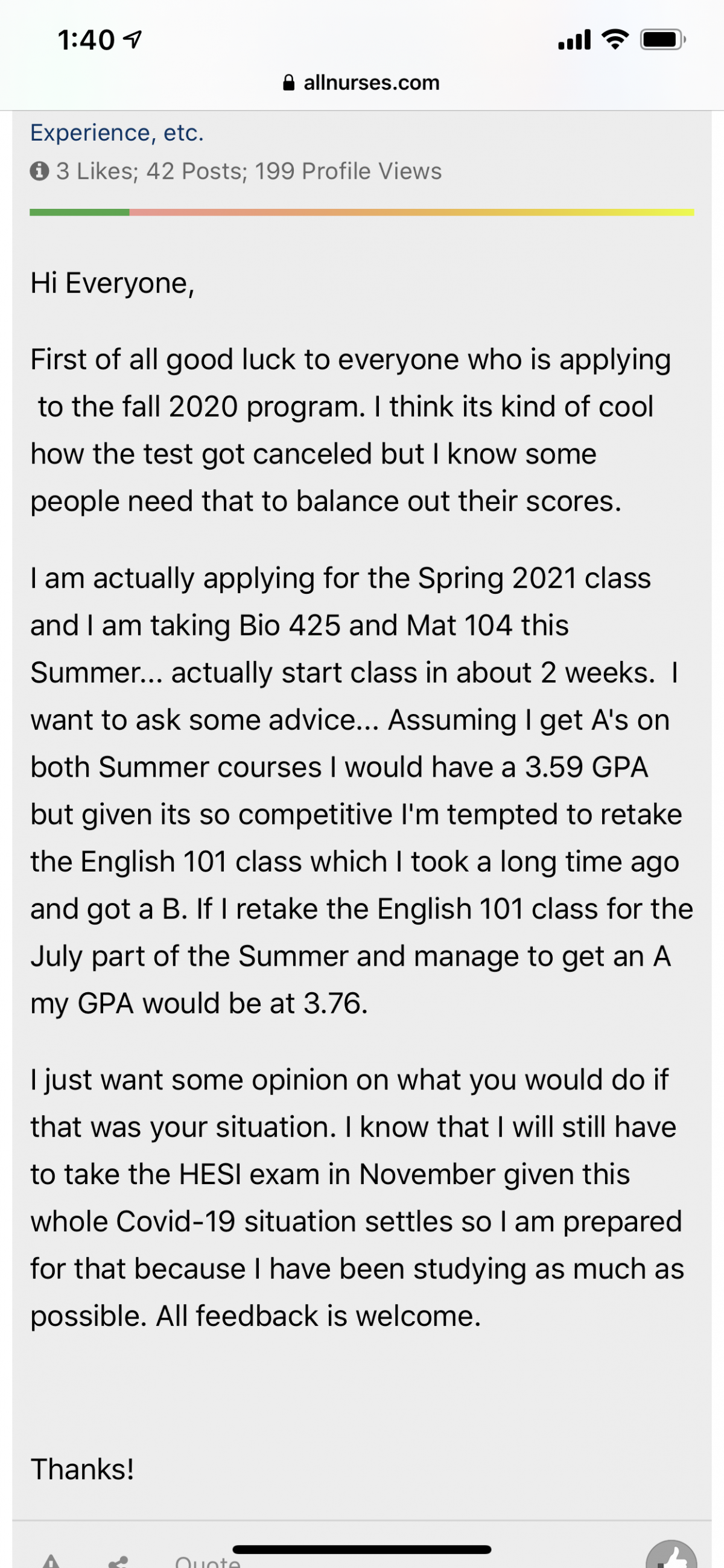The height and width of the screenshot is (1568, 724).
Task: Tap the allnurses.com address bar
Action: click(362, 82)
